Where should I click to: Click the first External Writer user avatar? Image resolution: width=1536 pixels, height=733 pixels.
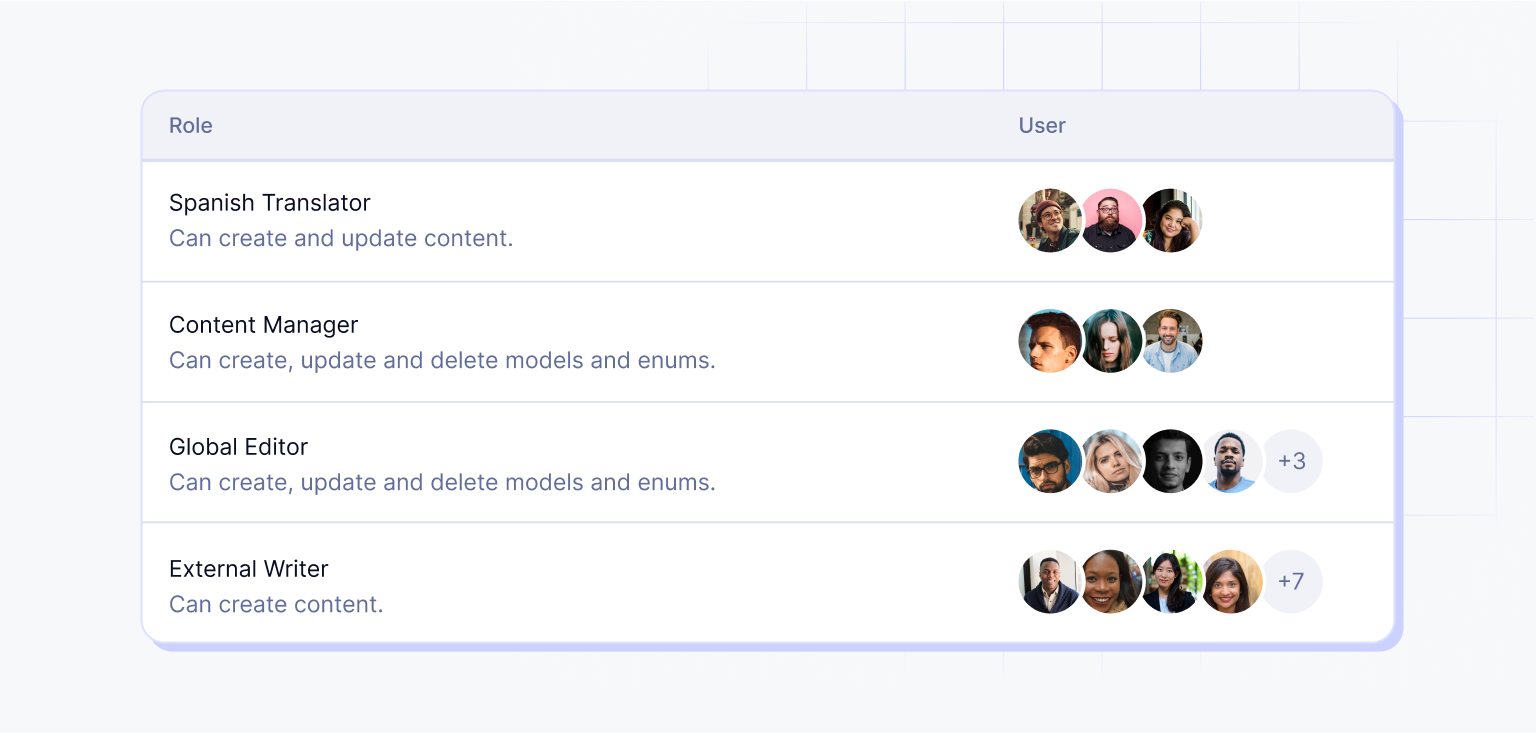1049,581
